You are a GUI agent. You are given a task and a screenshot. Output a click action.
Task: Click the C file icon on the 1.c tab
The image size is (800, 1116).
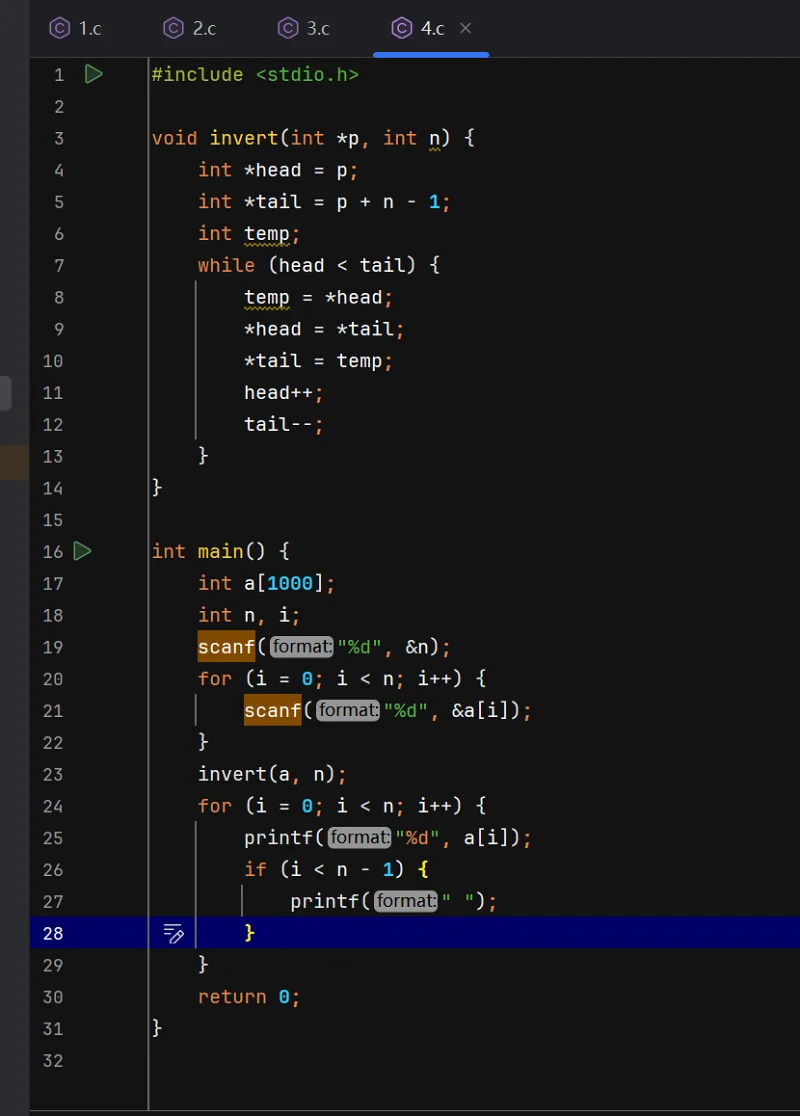(59, 28)
